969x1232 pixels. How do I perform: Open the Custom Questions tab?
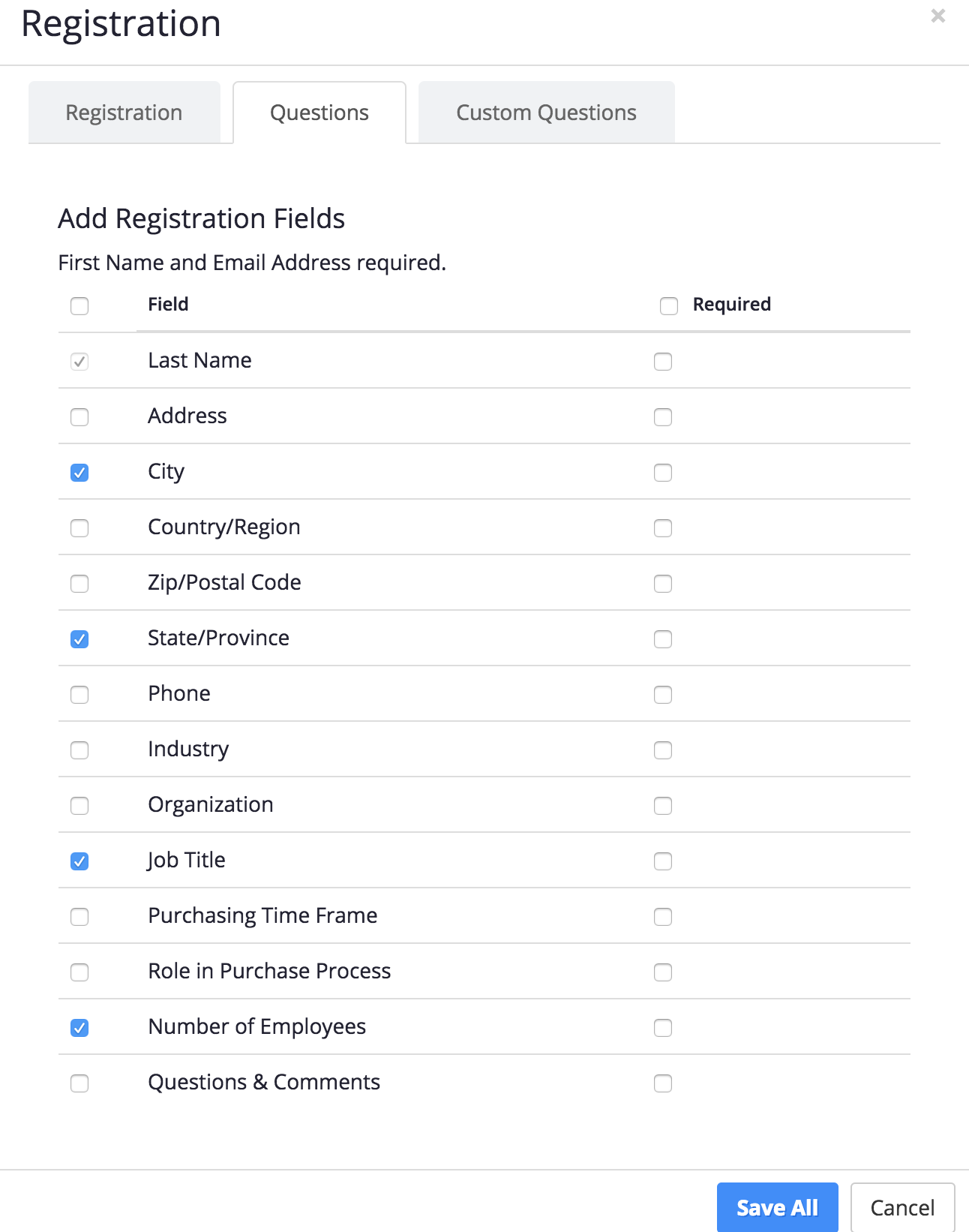click(546, 113)
